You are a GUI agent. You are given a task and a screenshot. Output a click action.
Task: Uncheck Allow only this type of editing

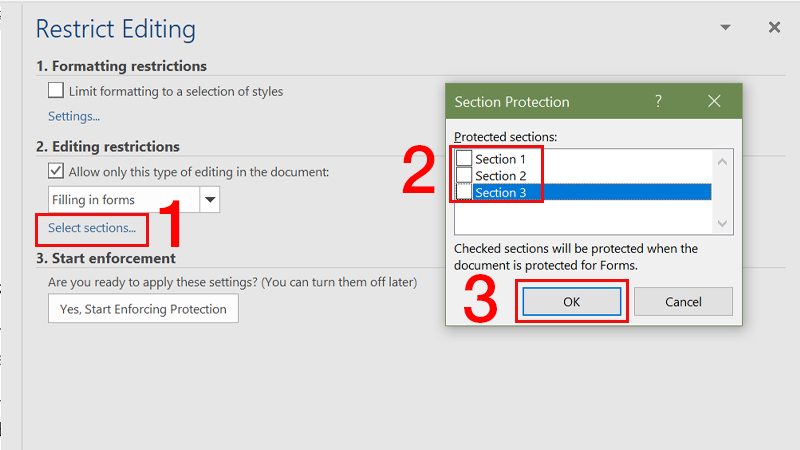coord(56,170)
